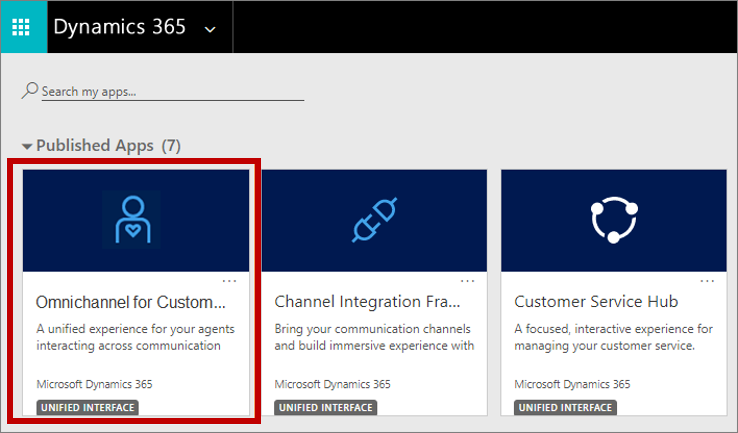
Task: Open the app launcher waffle icon
Action: tap(21, 27)
